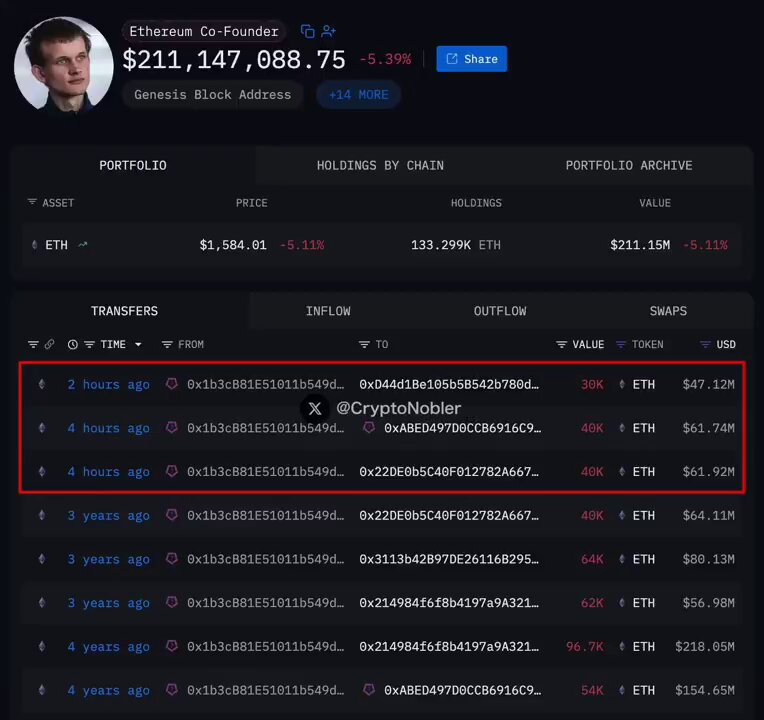Open the 3 years ago transaction worth $64.11M
764x720 pixels.
109,516
